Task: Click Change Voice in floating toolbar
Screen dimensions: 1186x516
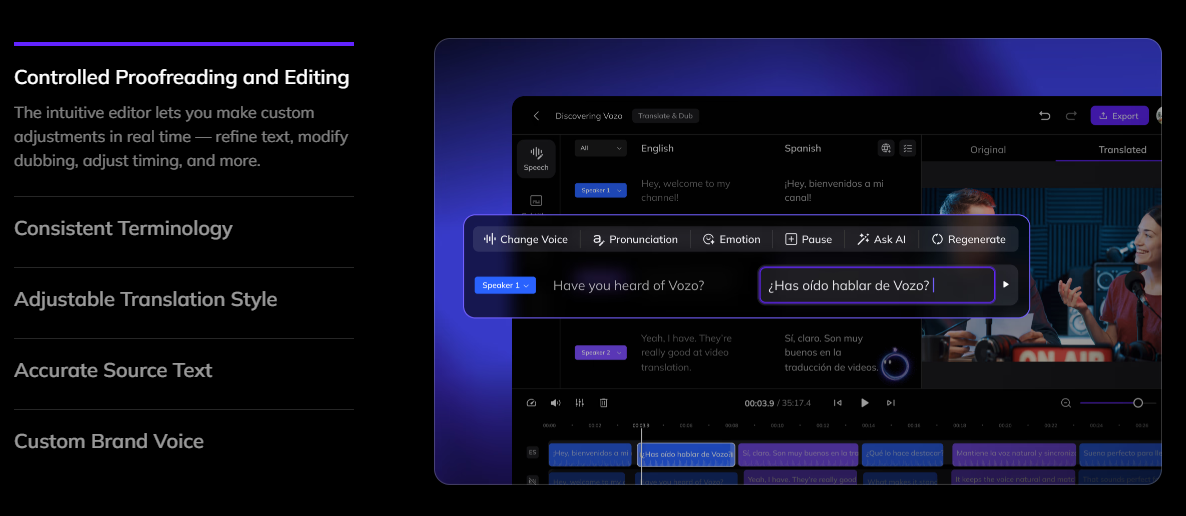Action: click(526, 239)
